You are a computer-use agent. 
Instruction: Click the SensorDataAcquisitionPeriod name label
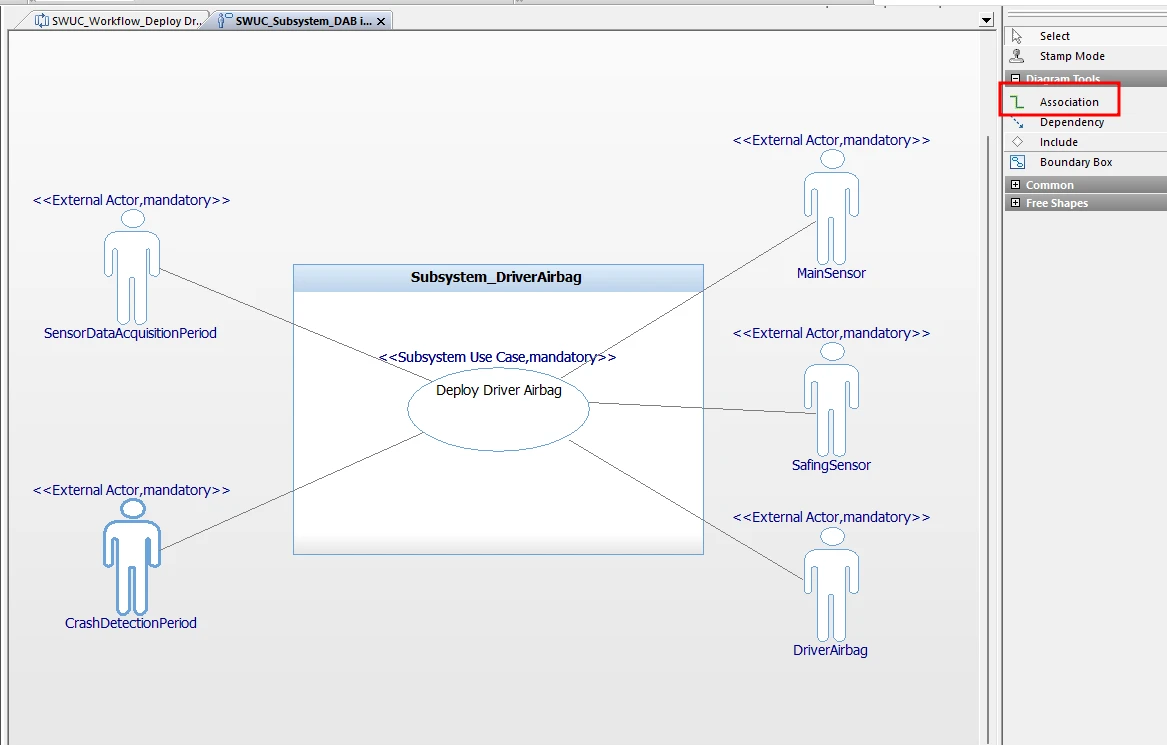click(x=130, y=333)
